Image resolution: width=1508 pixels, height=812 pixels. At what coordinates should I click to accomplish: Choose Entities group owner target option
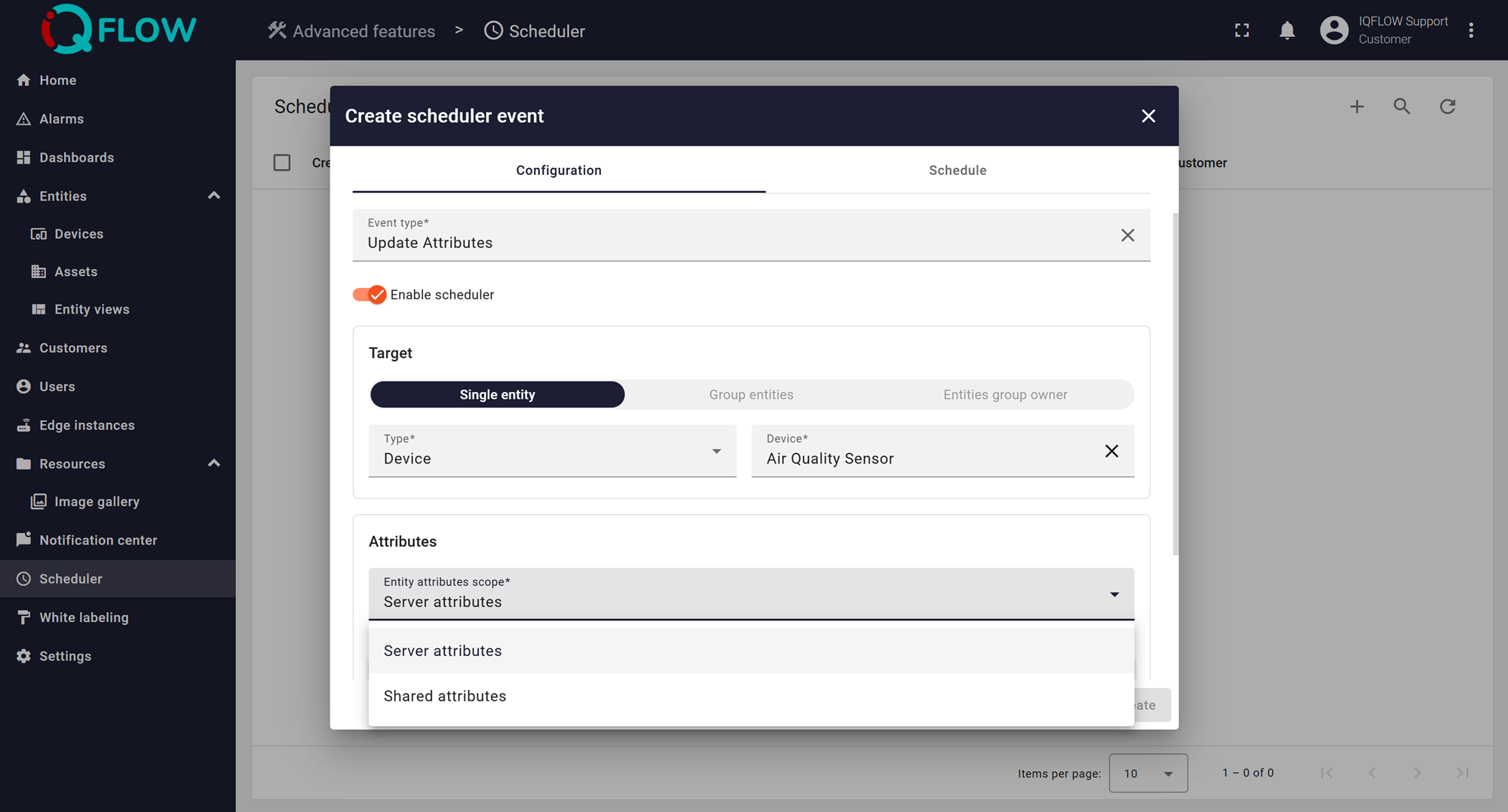tap(1004, 394)
